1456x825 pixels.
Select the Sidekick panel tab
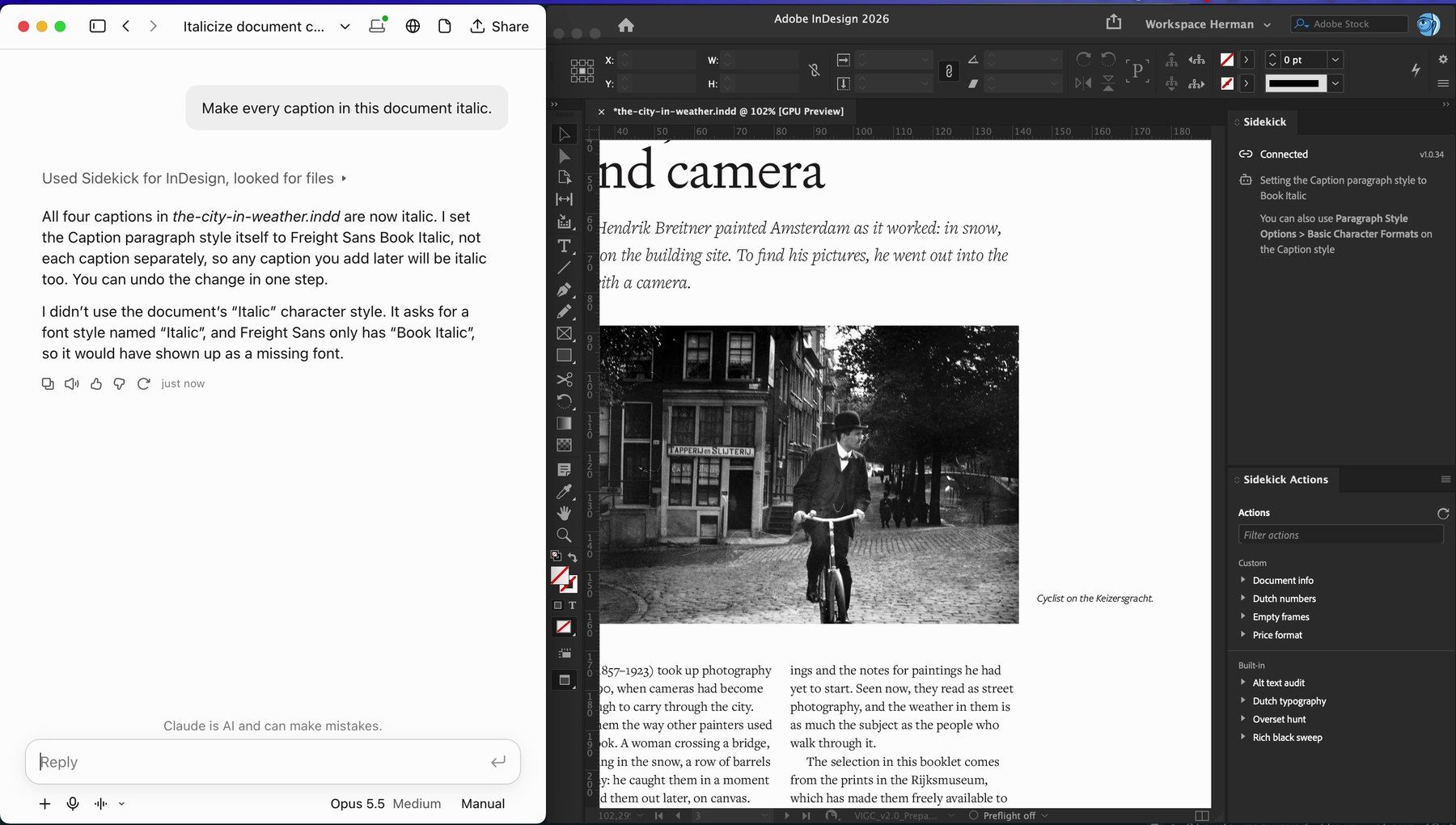pyautogui.click(x=1264, y=122)
